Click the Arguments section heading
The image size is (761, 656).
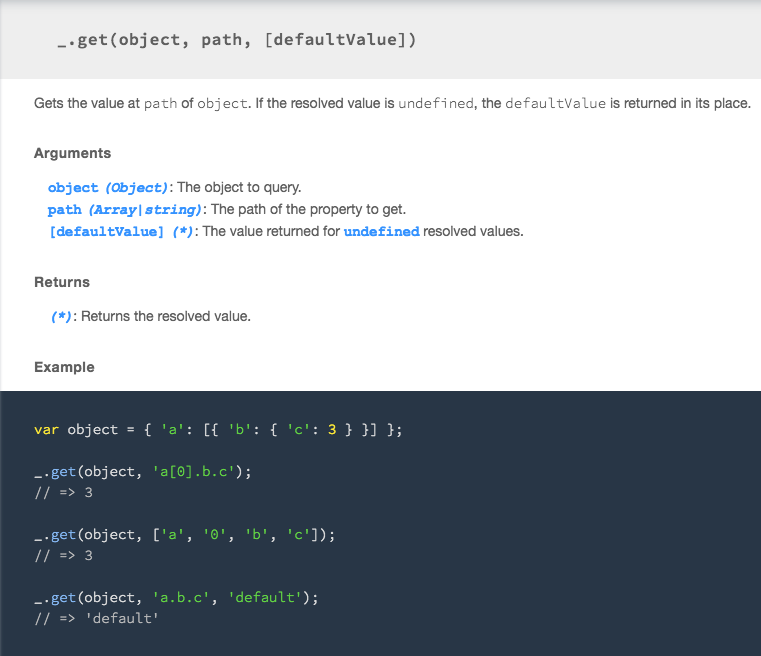click(x=72, y=153)
